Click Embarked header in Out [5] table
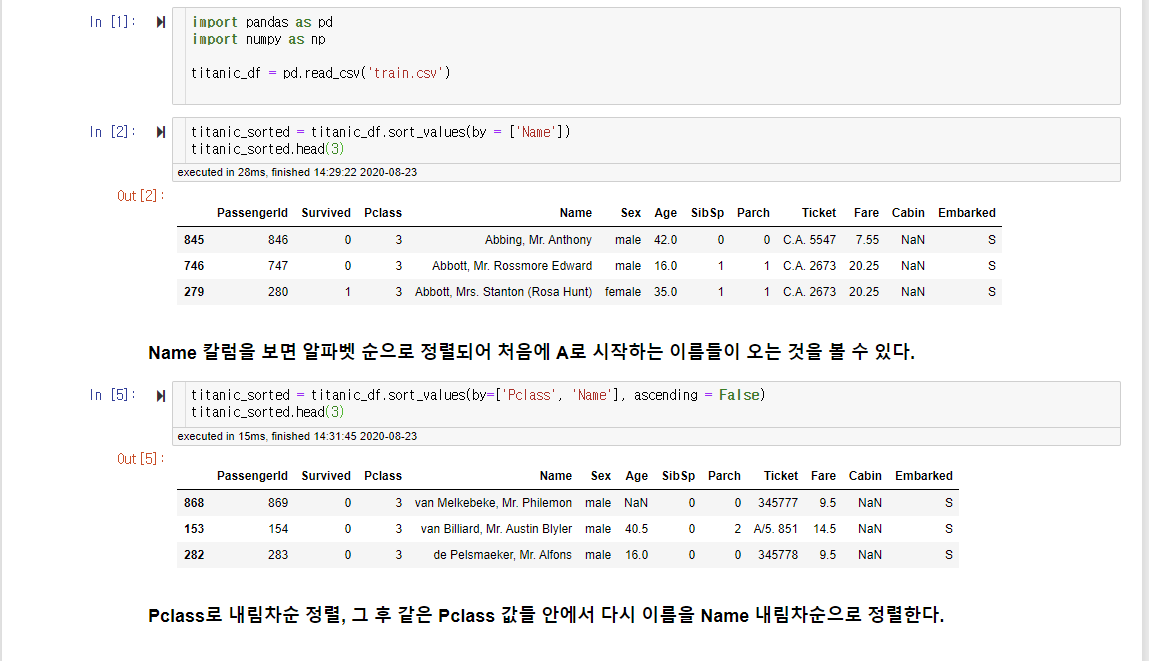 point(923,476)
